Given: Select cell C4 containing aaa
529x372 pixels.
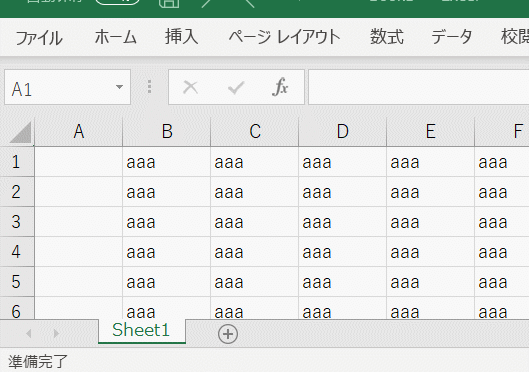Looking at the screenshot, I should coord(255,252).
